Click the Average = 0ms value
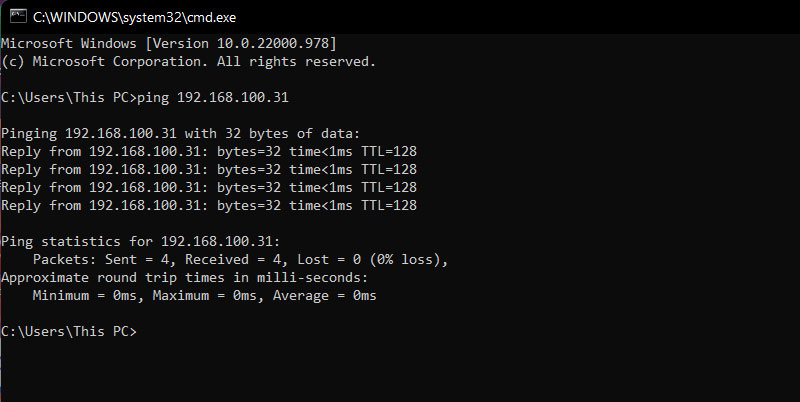This screenshot has height=402, width=800. point(324,295)
